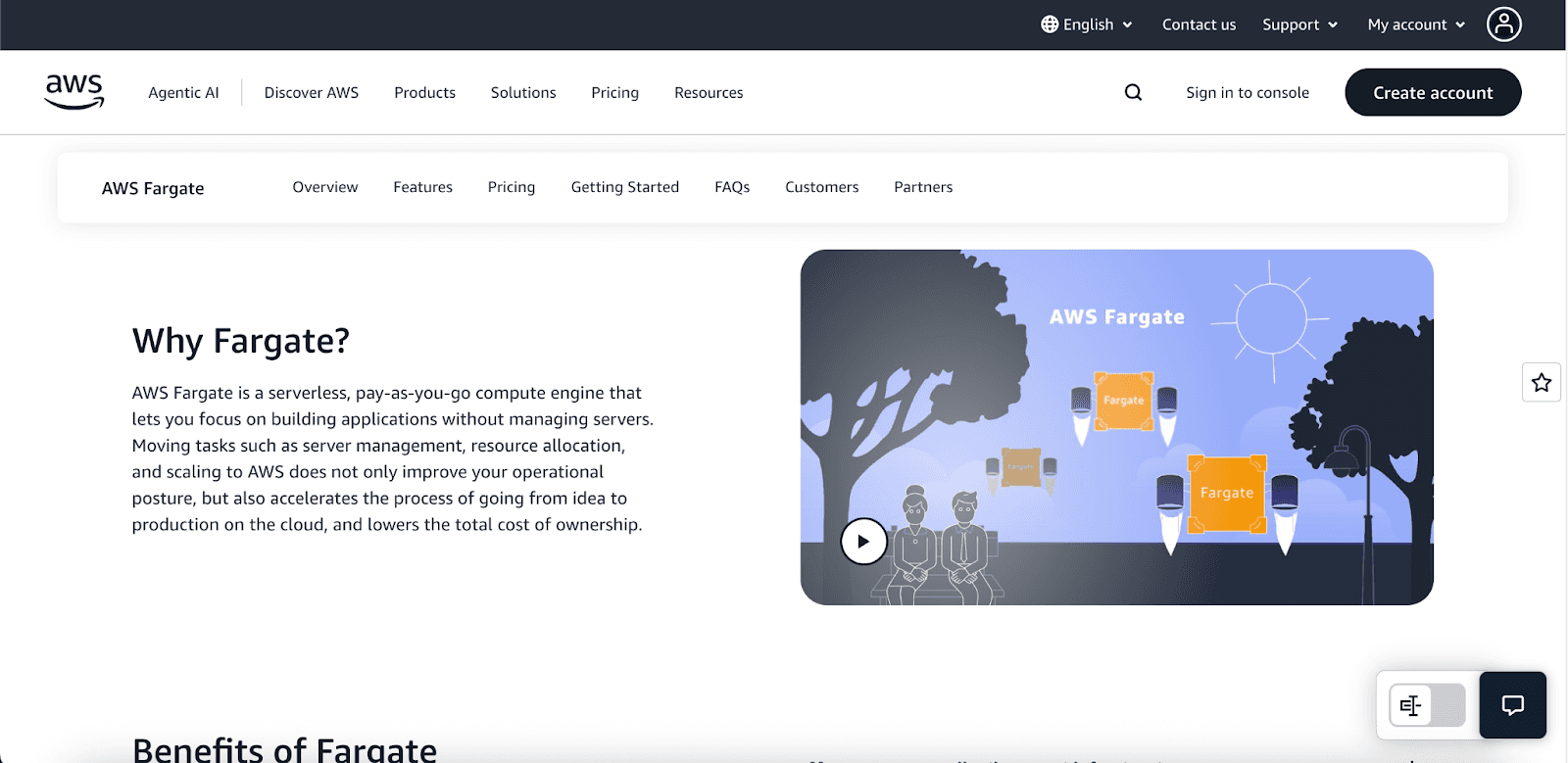Click the AWS Fargate video thumbnail

click(1117, 427)
